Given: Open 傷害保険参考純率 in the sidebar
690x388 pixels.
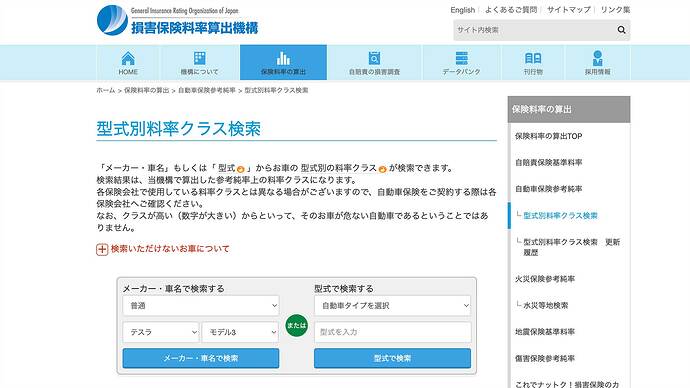Looking at the screenshot, I should click(545, 359).
